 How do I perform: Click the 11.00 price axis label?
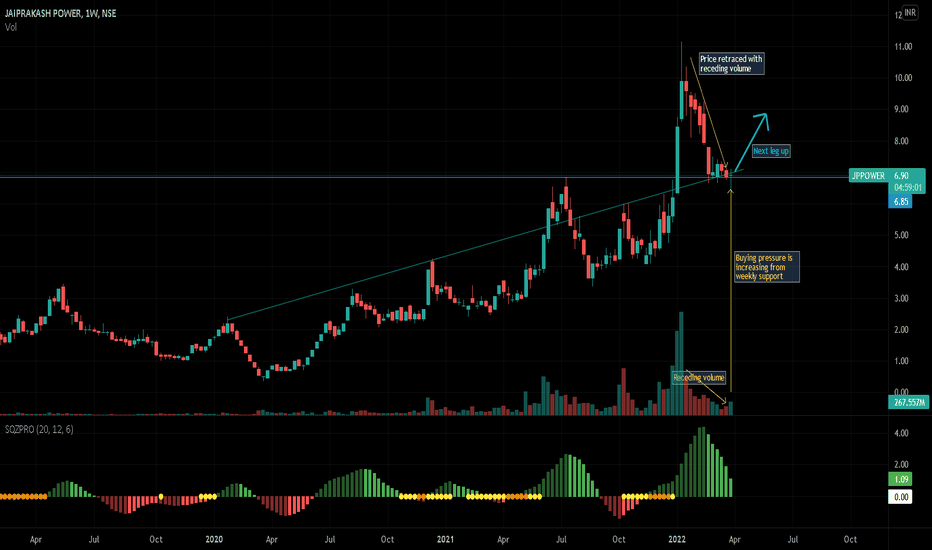[x=903, y=46]
